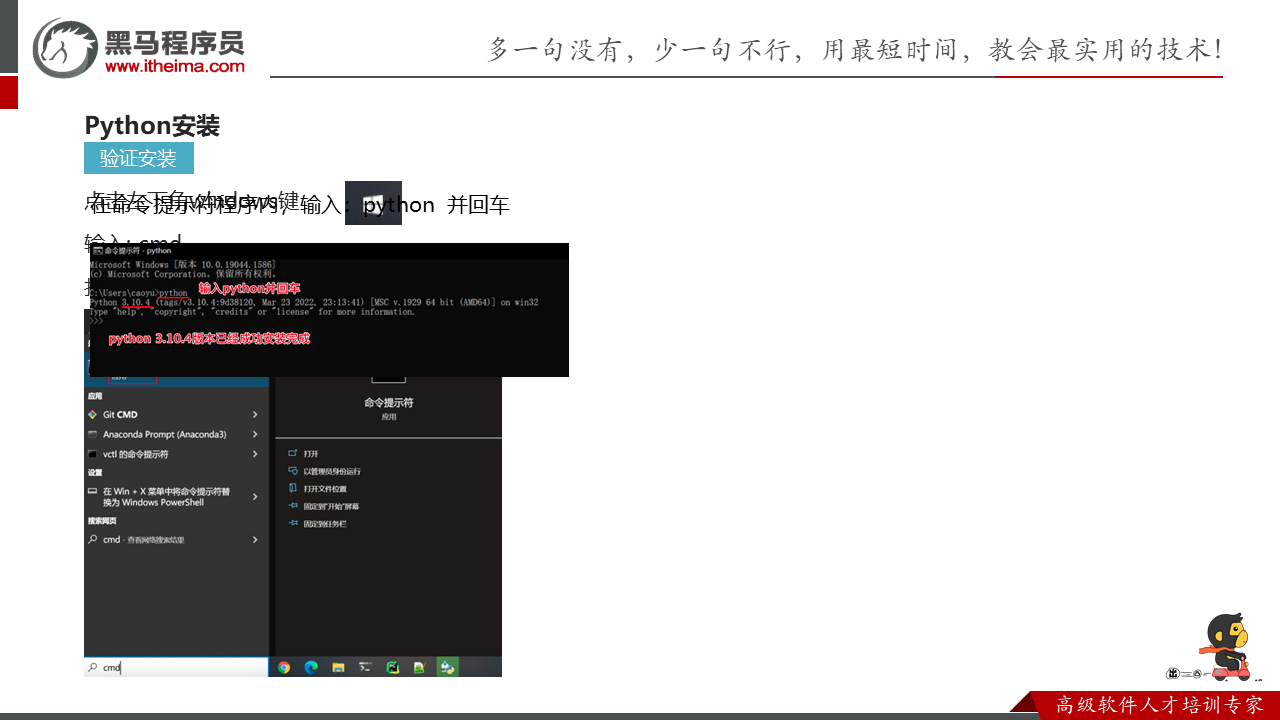
Task: Expand the Git CMD result arrow
Action: [255, 415]
